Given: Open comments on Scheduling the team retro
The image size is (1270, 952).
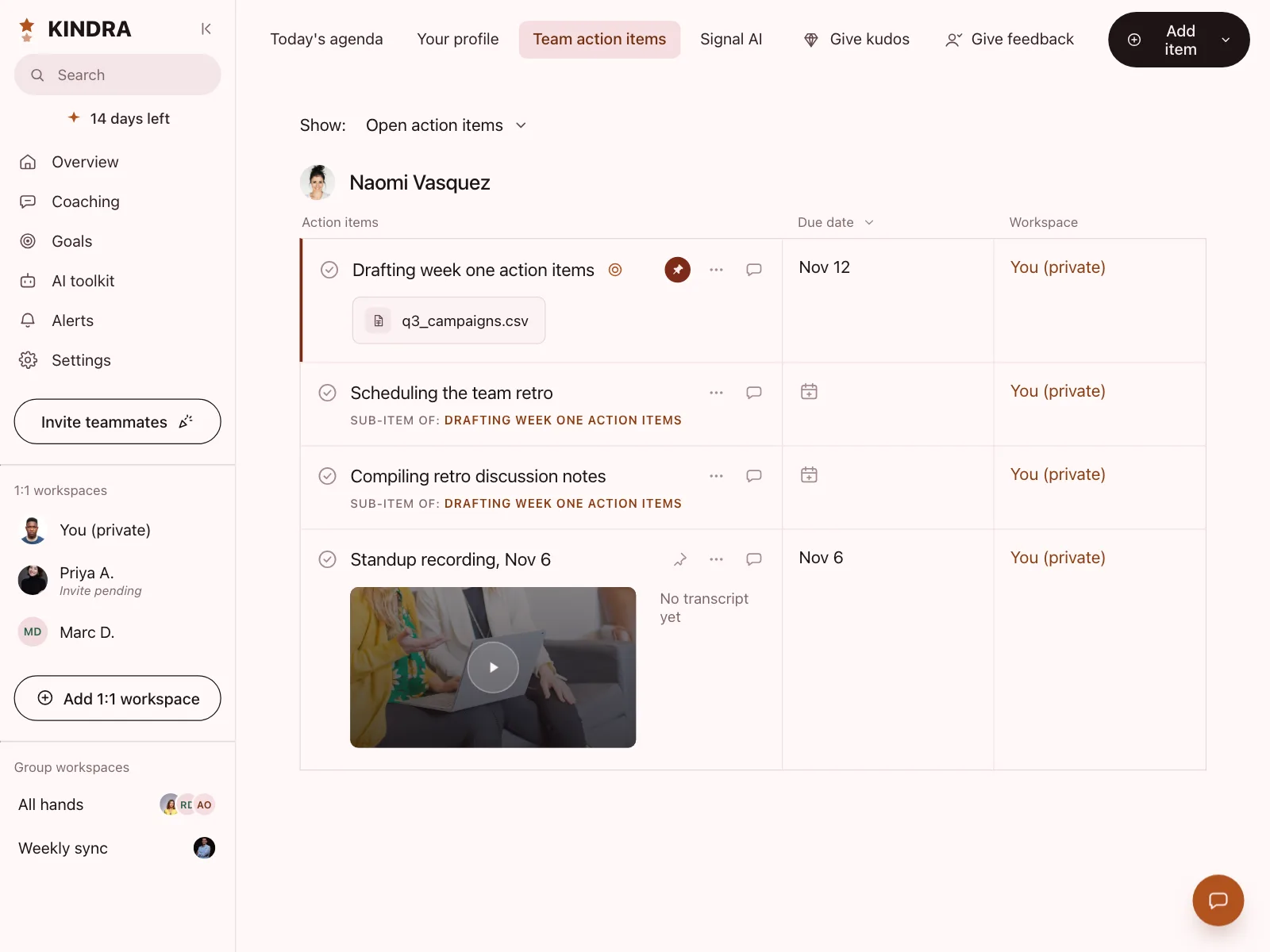Looking at the screenshot, I should coord(754,393).
